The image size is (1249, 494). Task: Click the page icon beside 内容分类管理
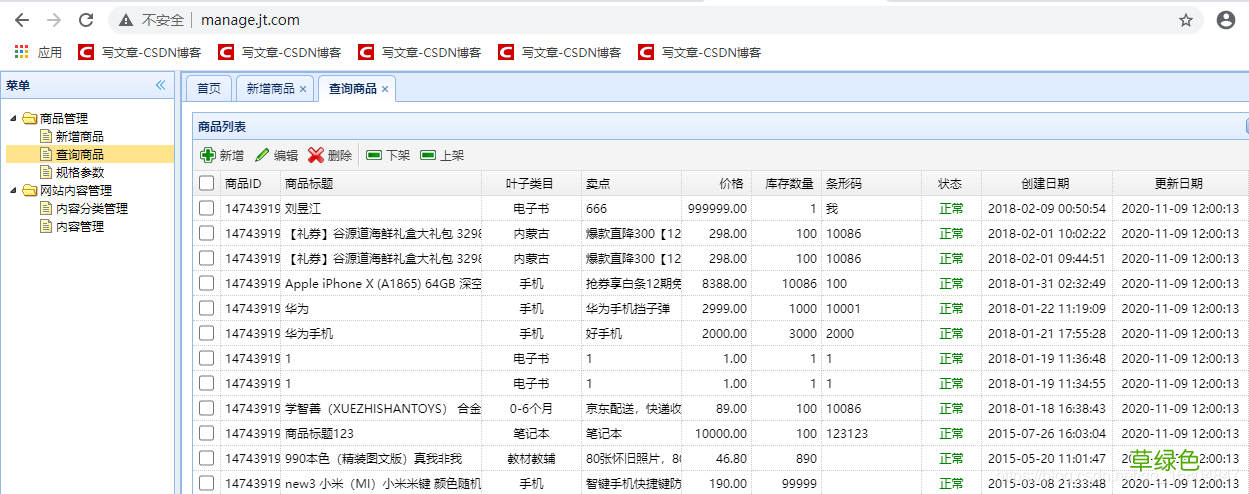(46, 209)
